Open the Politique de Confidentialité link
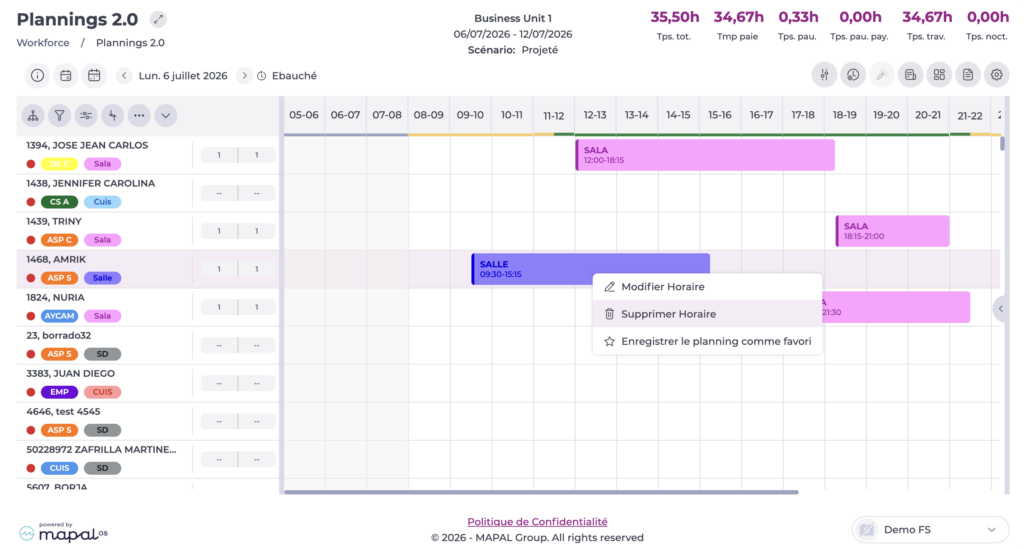Screen dimensions: 1024x549 tap(537, 522)
